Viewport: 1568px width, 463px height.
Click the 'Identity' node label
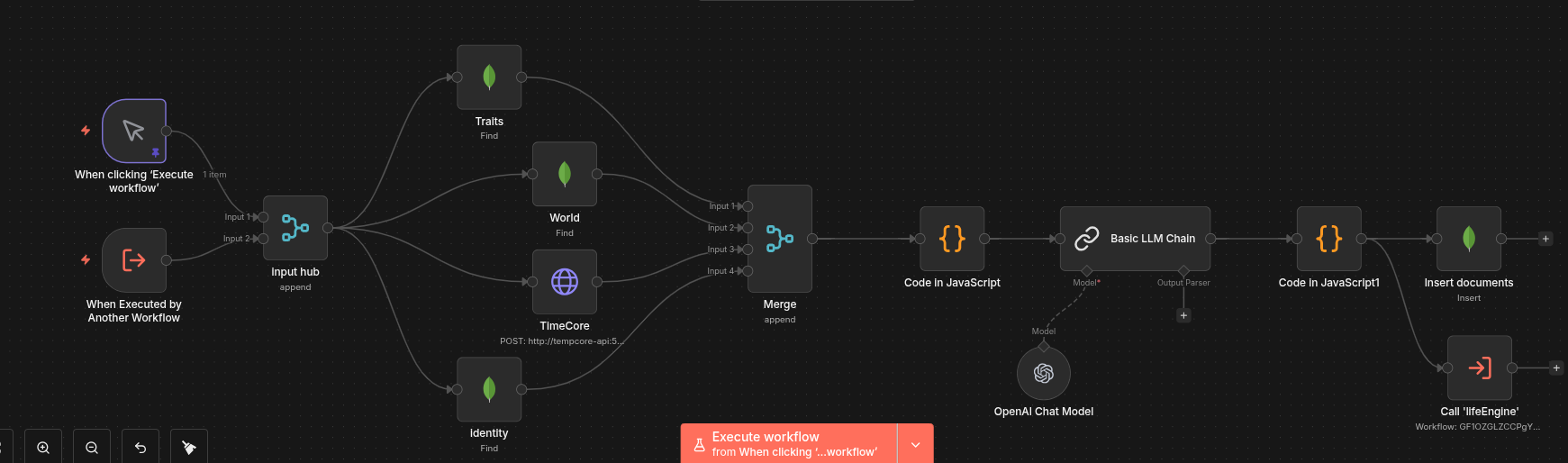(x=489, y=433)
